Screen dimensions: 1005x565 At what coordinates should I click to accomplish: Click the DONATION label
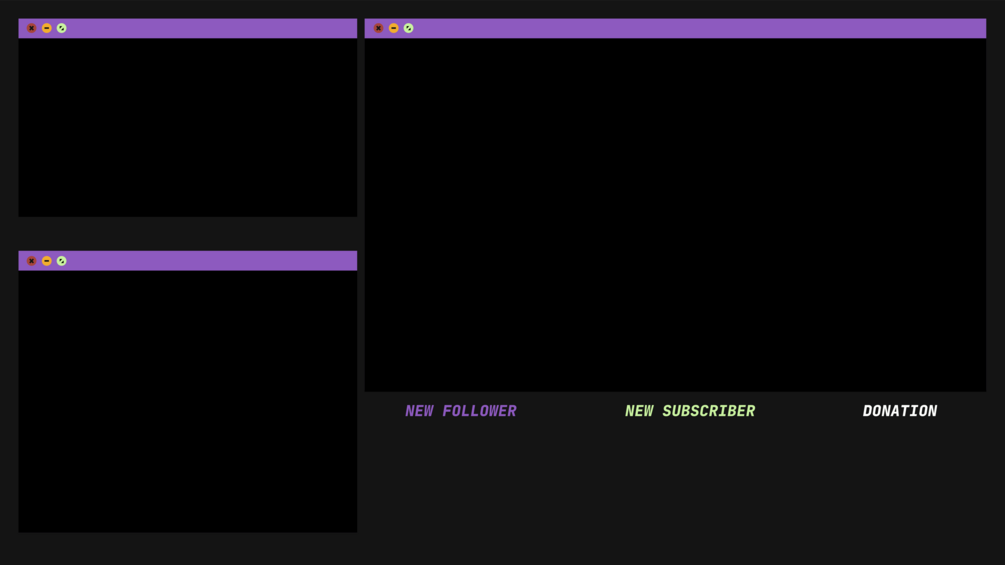pyautogui.click(x=900, y=411)
